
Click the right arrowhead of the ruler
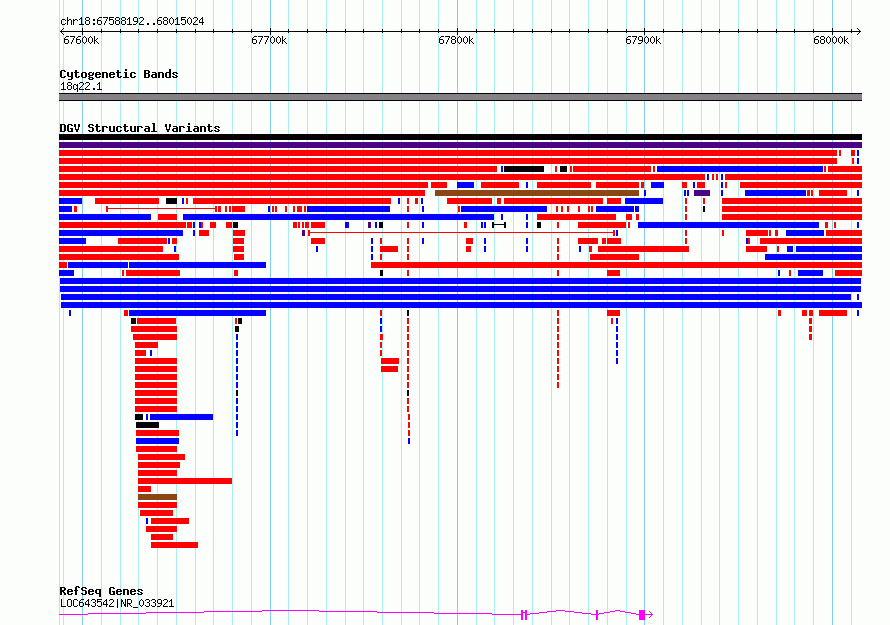[859, 31]
